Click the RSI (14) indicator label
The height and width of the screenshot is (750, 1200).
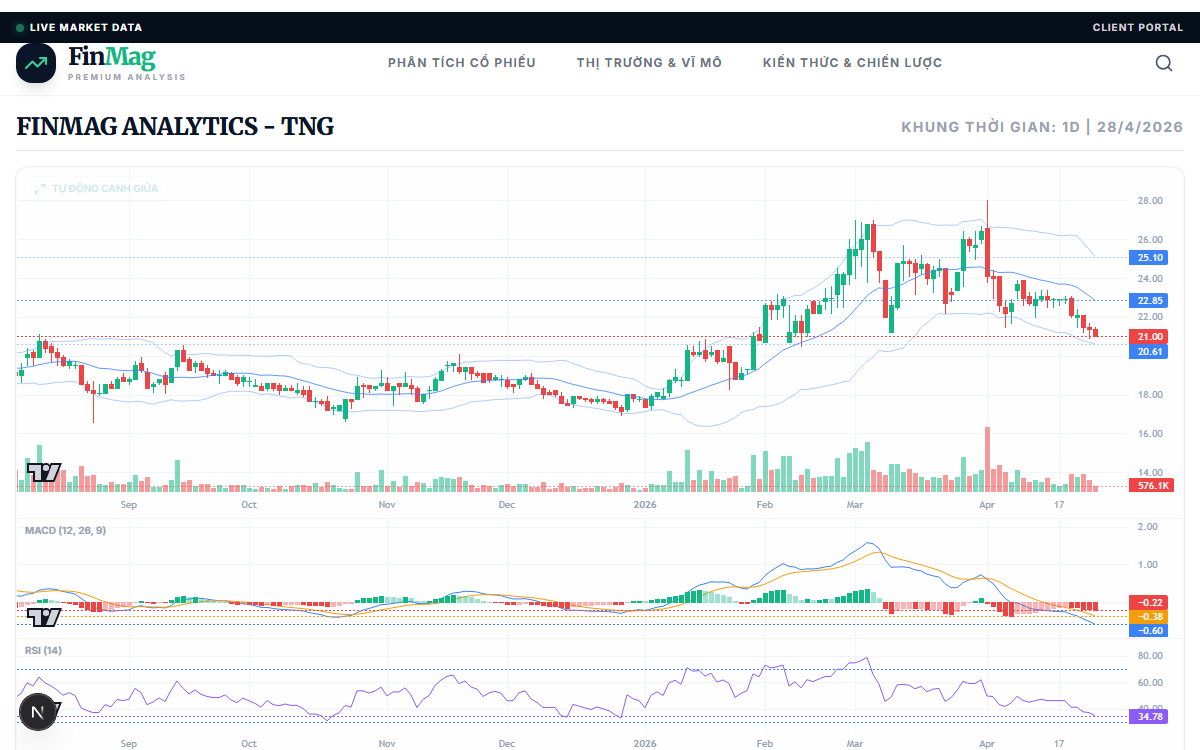click(x=44, y=650)
